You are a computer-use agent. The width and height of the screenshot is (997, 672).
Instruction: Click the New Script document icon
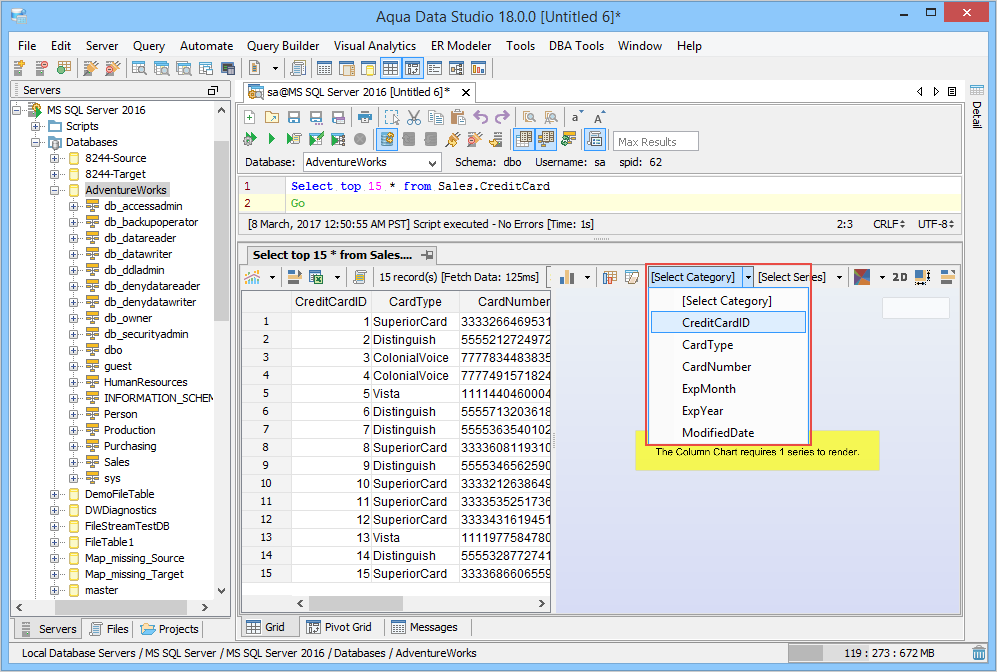coord(254,68)
